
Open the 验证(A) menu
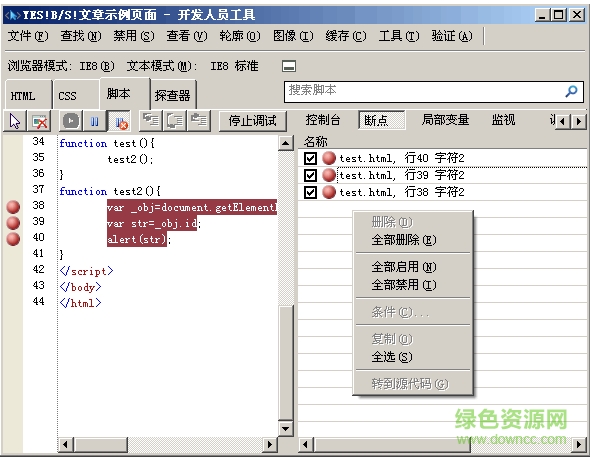tap(452, 36)
